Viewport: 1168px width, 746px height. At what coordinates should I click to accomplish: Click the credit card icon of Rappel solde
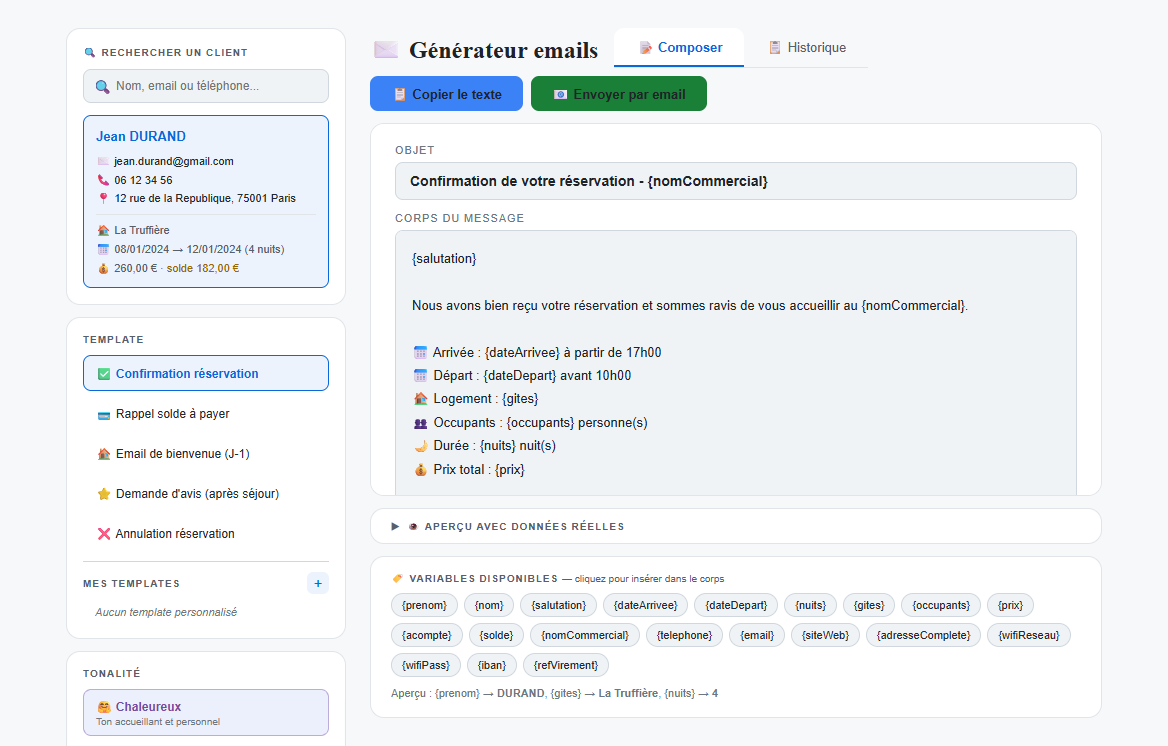tap(104, 414)
